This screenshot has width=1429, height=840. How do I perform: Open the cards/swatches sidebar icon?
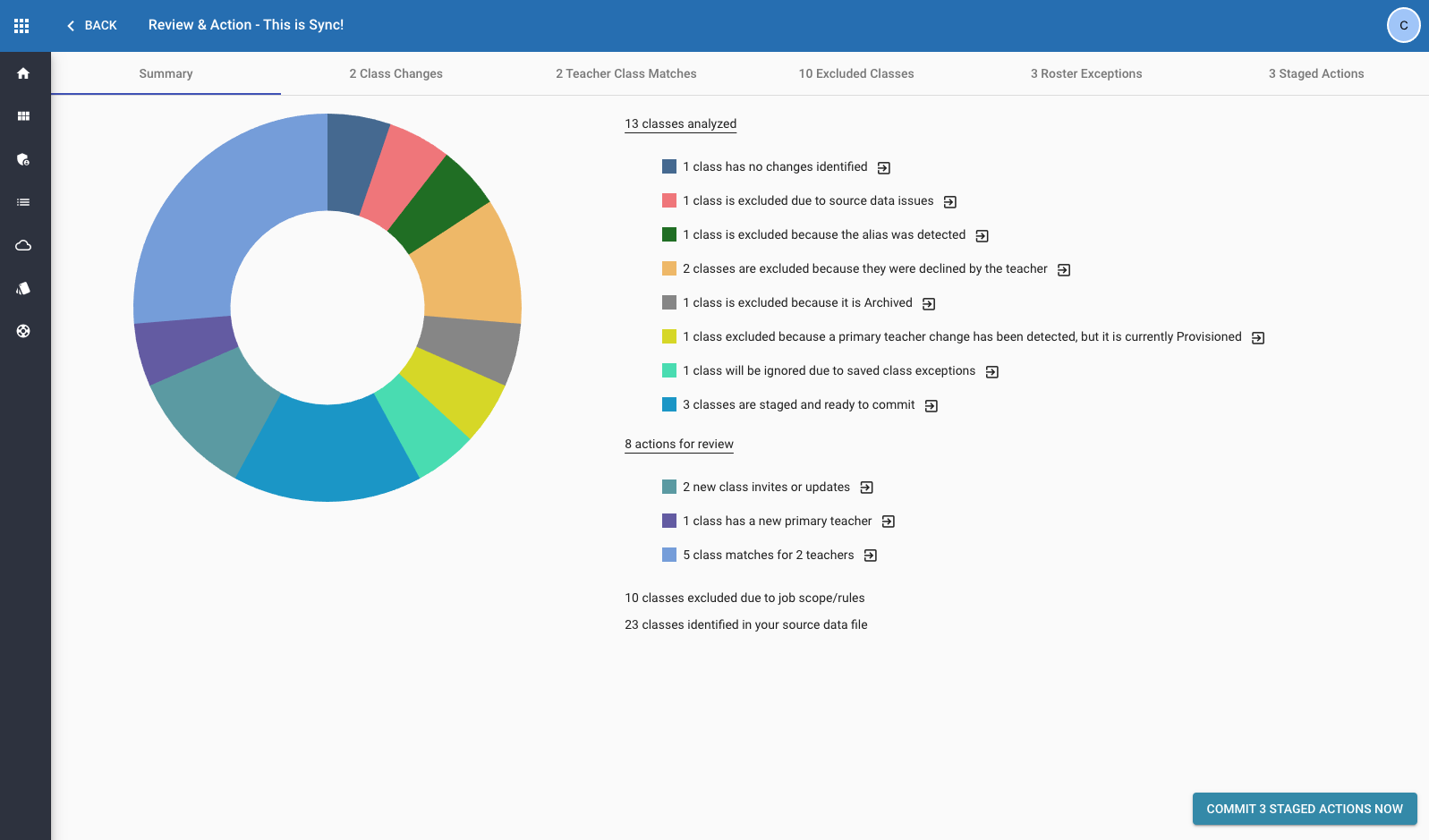pyautogui.click(x=23, y=288)
